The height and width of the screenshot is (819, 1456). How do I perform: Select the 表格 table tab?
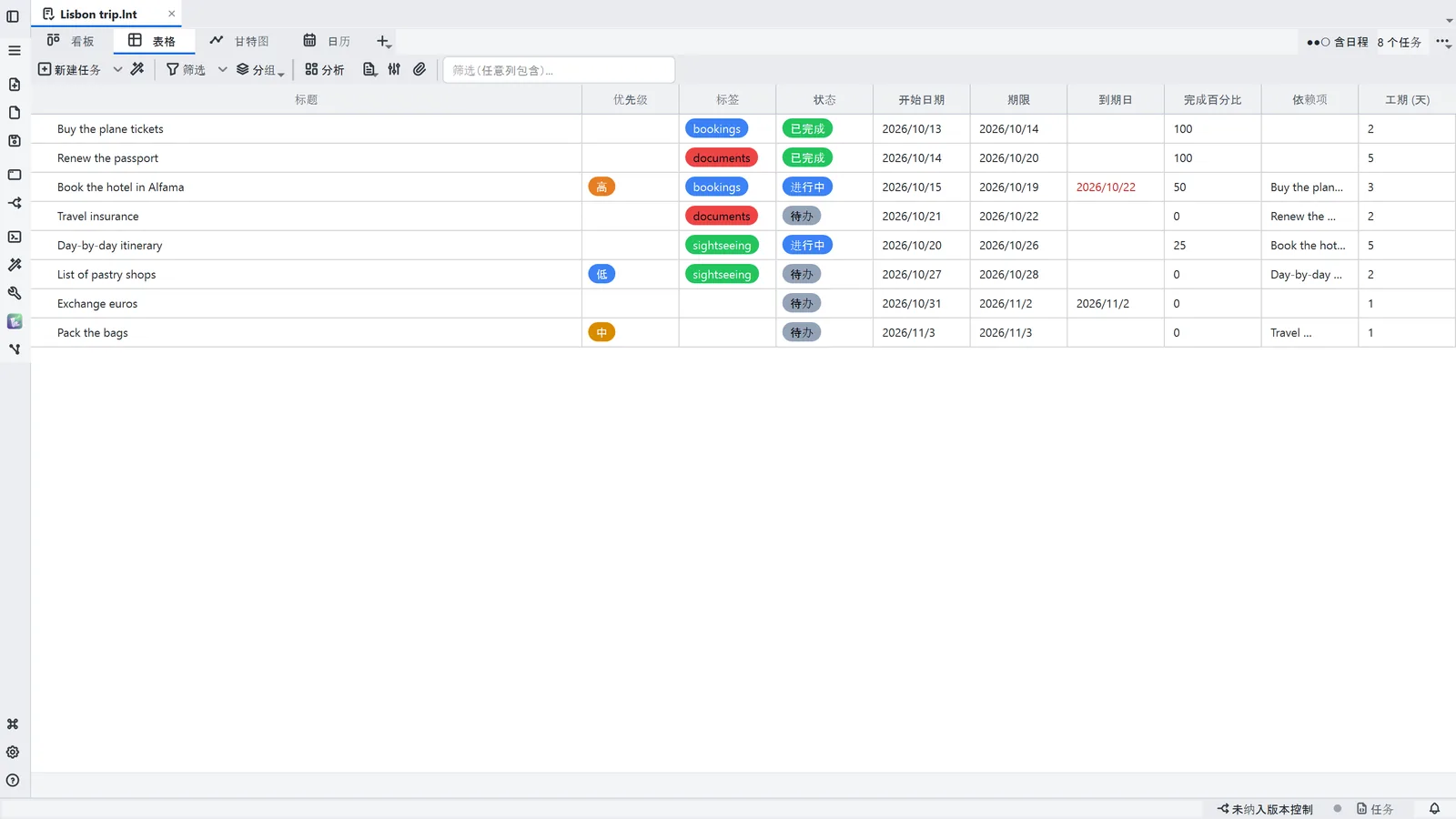[x=152, y=41]
